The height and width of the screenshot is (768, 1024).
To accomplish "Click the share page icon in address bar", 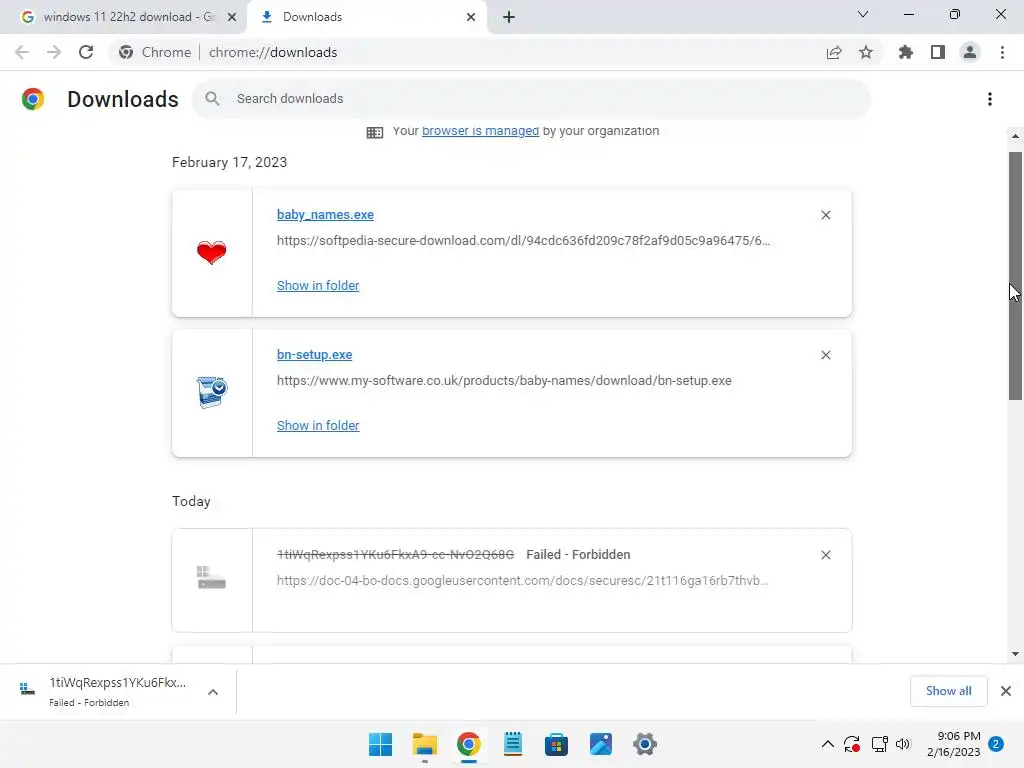I will coord(834,52).
